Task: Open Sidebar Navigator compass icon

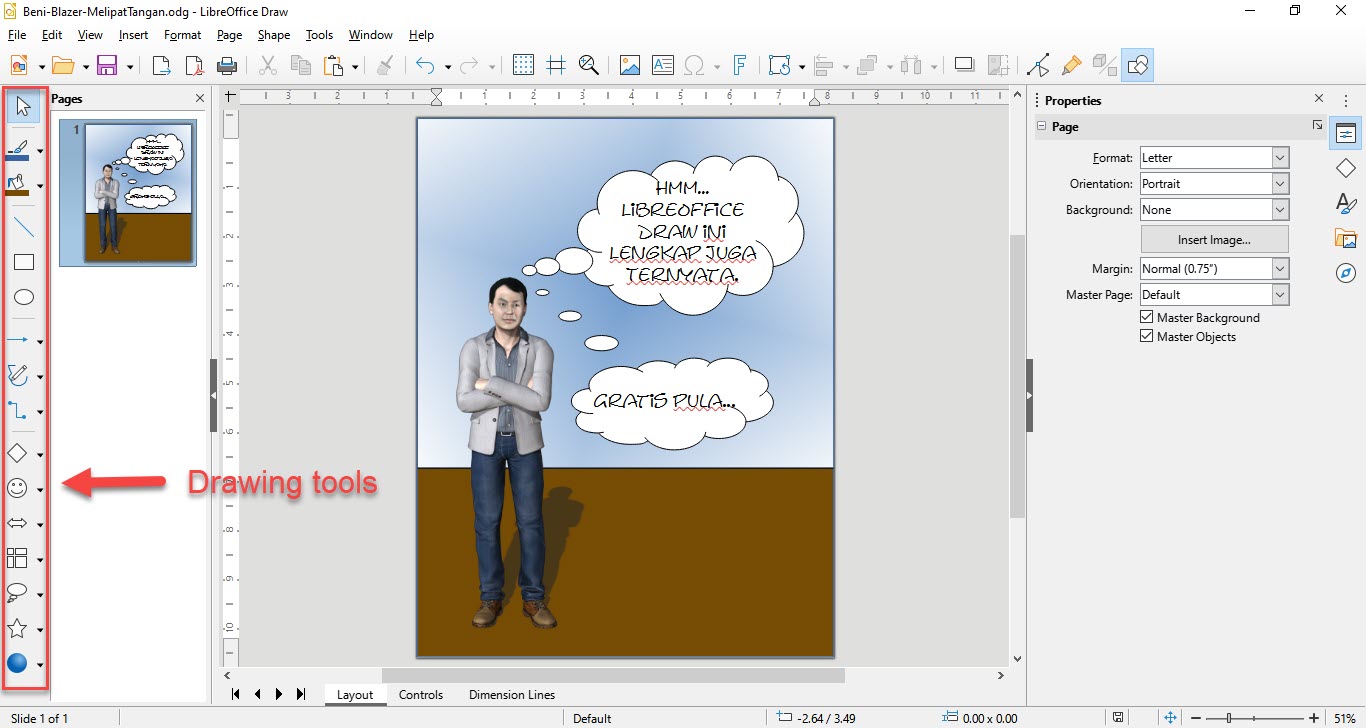Action: 1345,273
